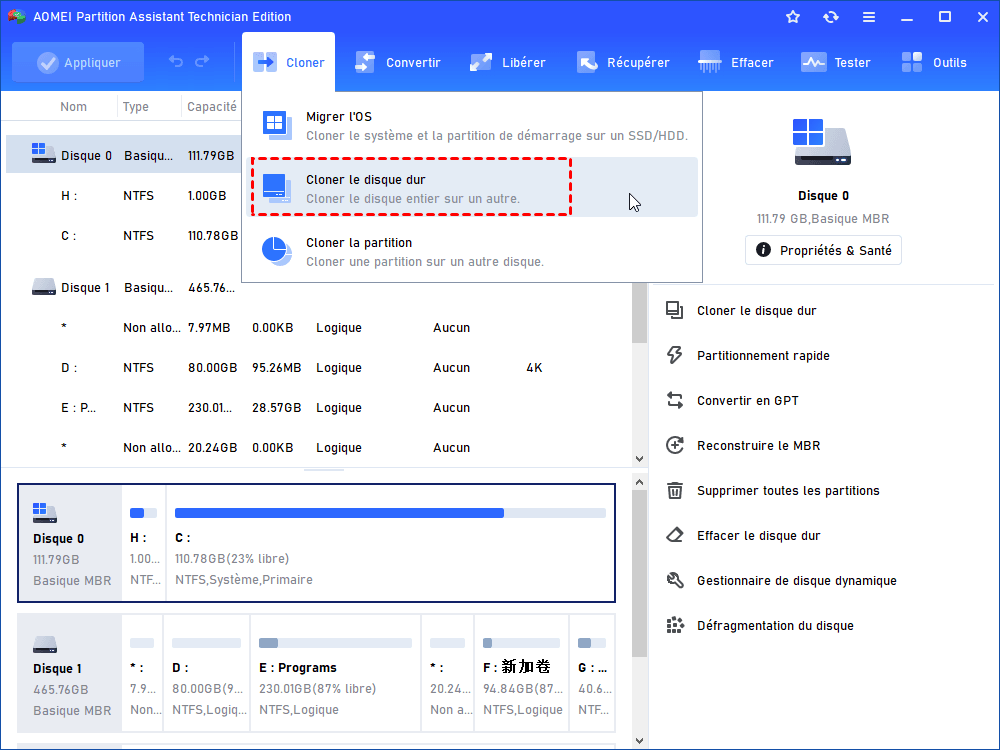The image size is (1000, 750).
Task: Select the D: NTFS 80.00GB row
Action: point(319,367)
